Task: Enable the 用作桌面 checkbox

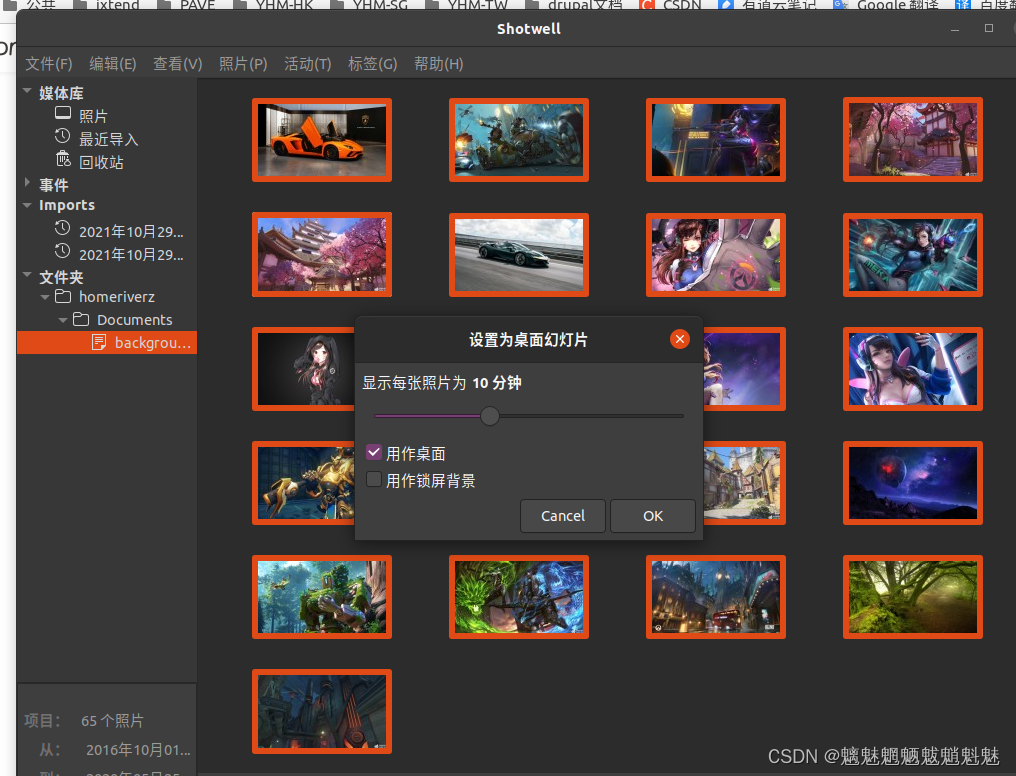Action: [374, 452]
